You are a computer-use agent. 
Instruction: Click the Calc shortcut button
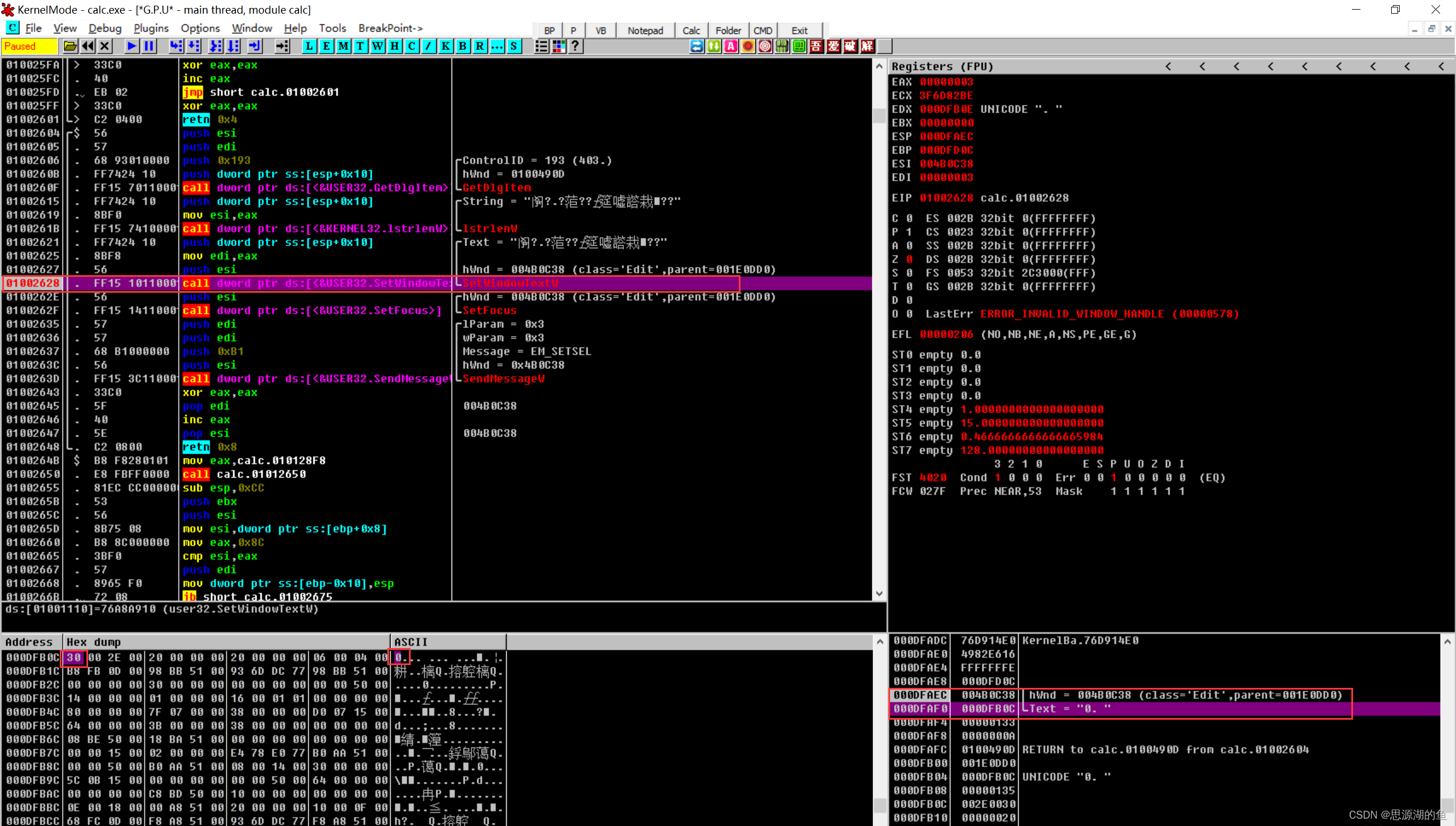point(691,31)
